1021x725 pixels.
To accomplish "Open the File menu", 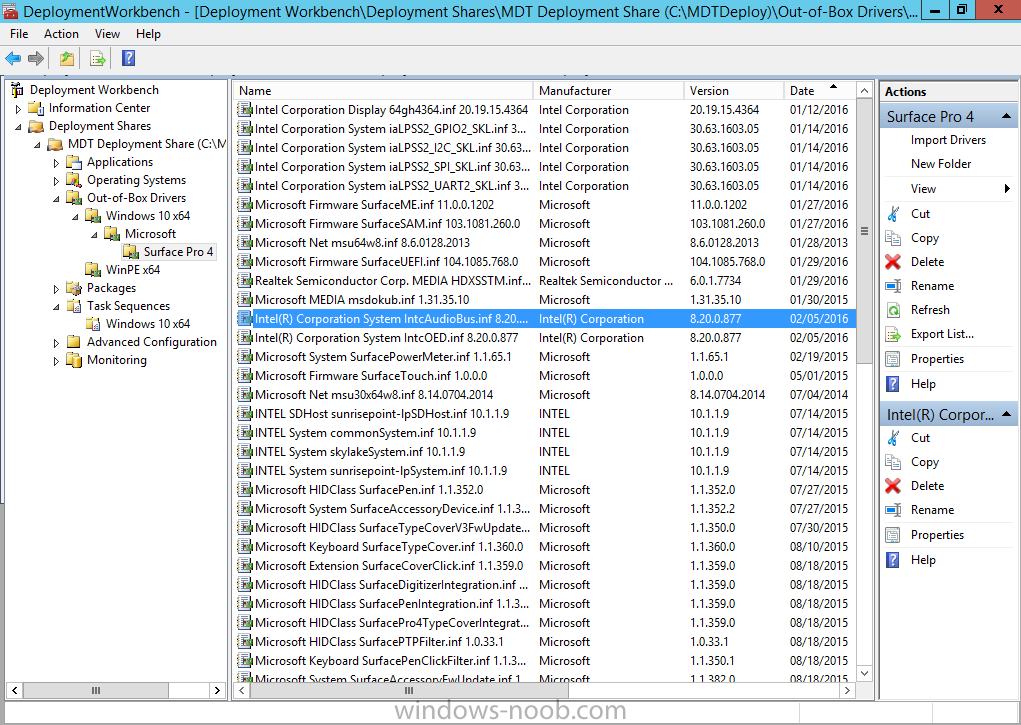I will pos(20,34).
